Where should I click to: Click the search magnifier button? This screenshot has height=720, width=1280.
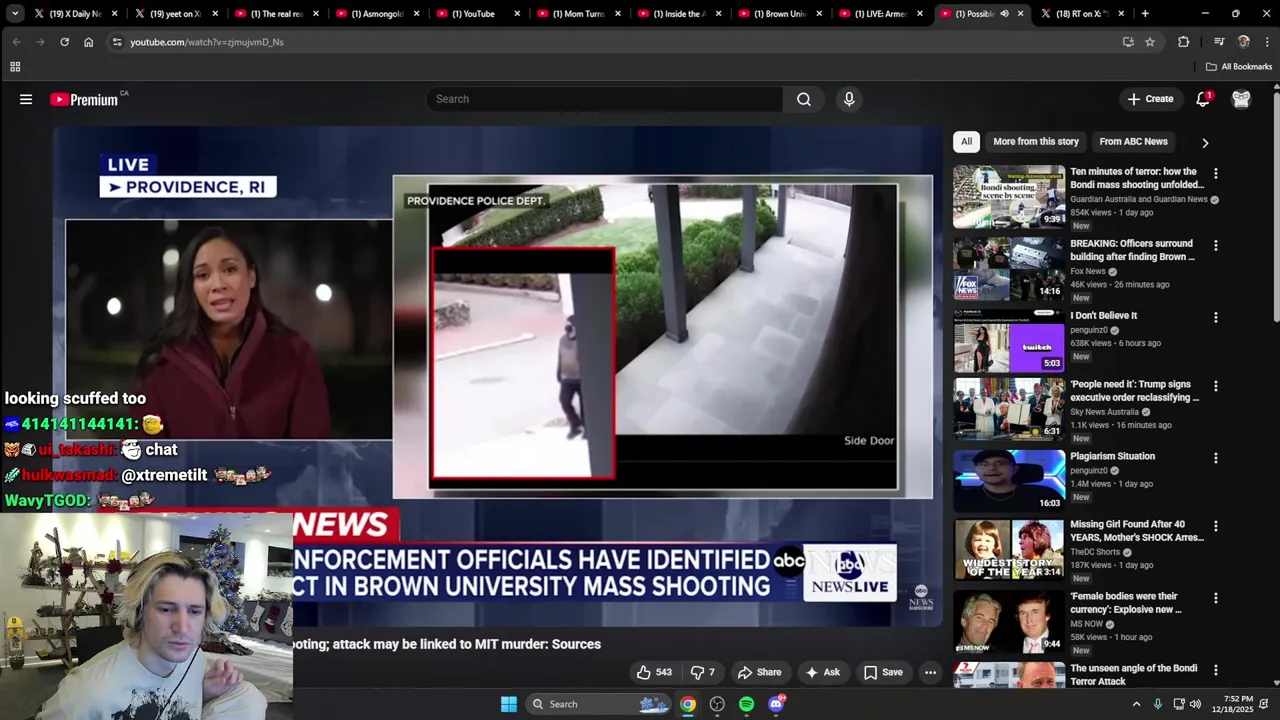(804, 99)
